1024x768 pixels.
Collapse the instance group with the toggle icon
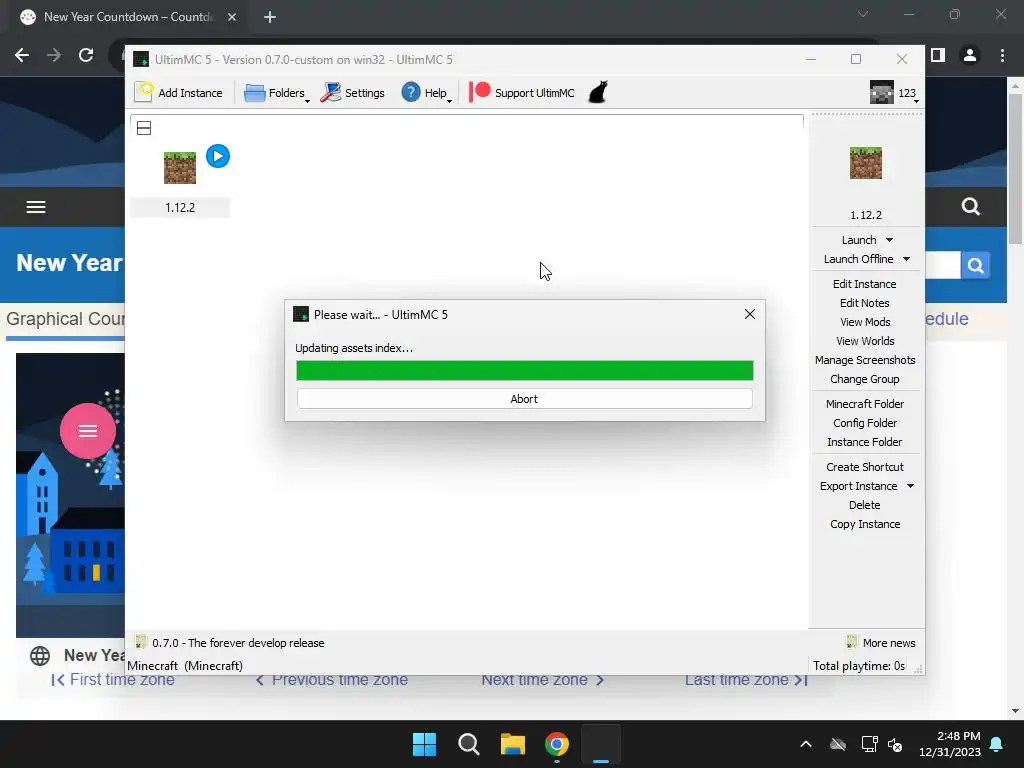point(144,128)
